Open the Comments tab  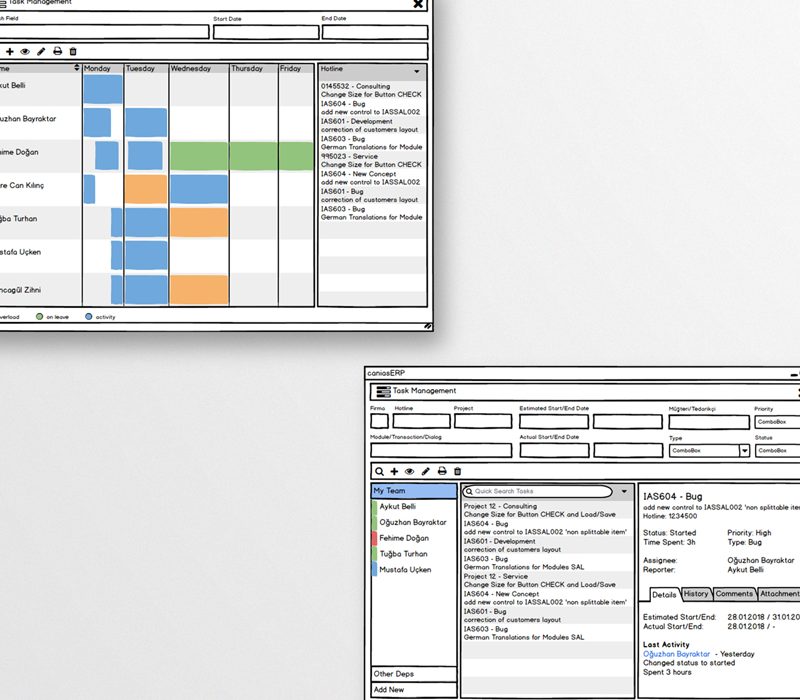(x=736, y=594)
